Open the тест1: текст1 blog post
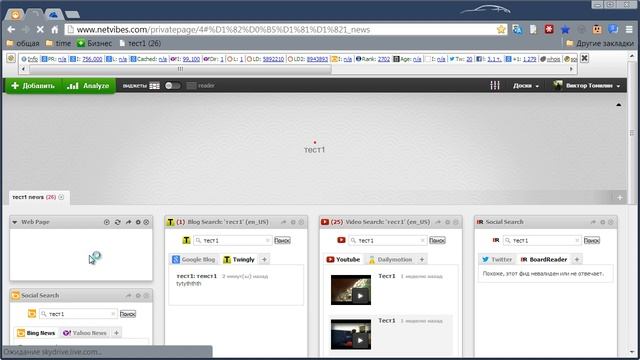The image size is (640, 360). click(x=196, y=276)
